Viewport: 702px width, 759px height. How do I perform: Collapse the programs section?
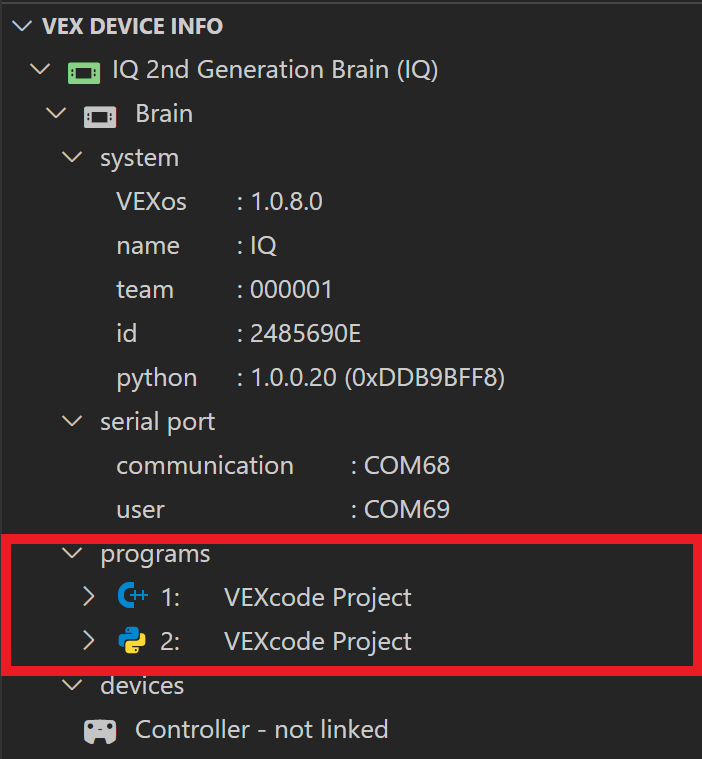pyautogui.click(x=72, y=553)
